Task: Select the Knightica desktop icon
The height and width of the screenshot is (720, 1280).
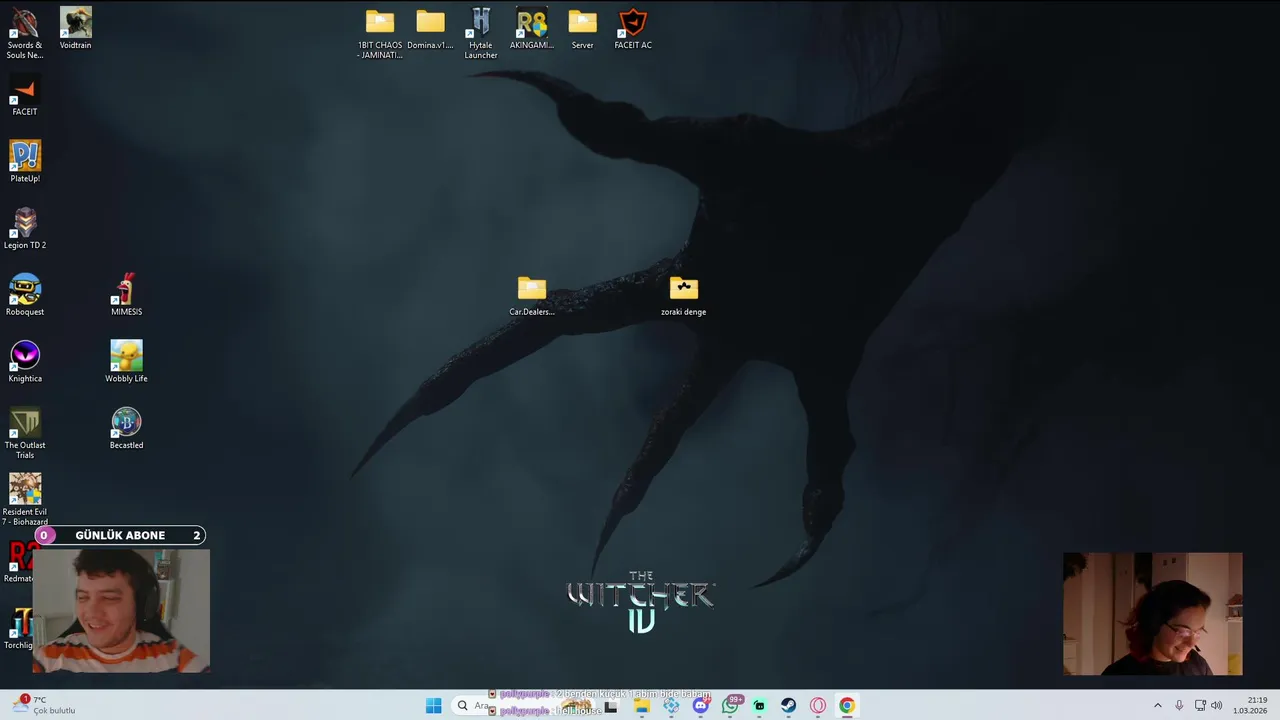Action: (25, 362)
